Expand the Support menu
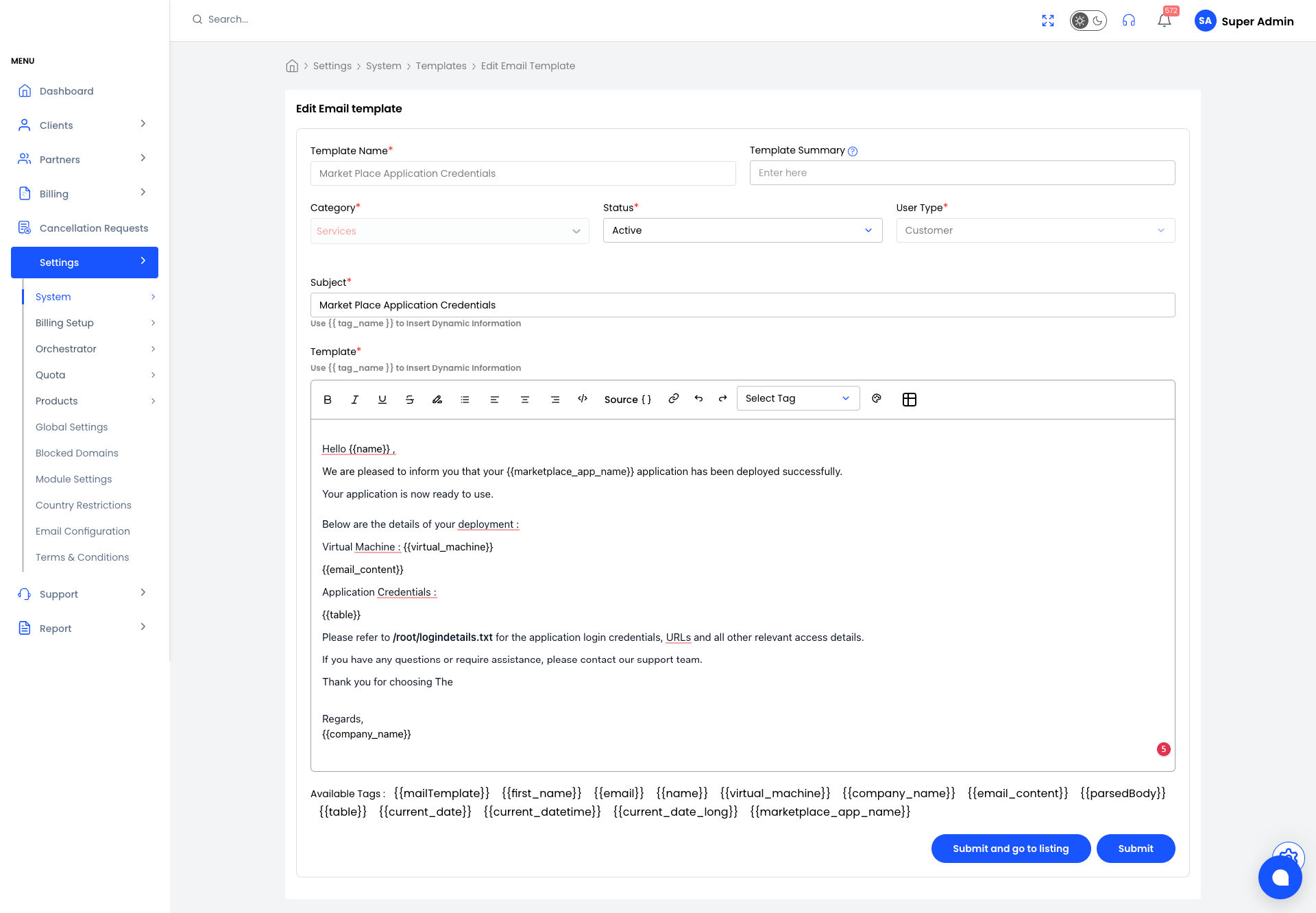Image resolution: width=1316 pixels, height=913 pixels. (84, 594)
